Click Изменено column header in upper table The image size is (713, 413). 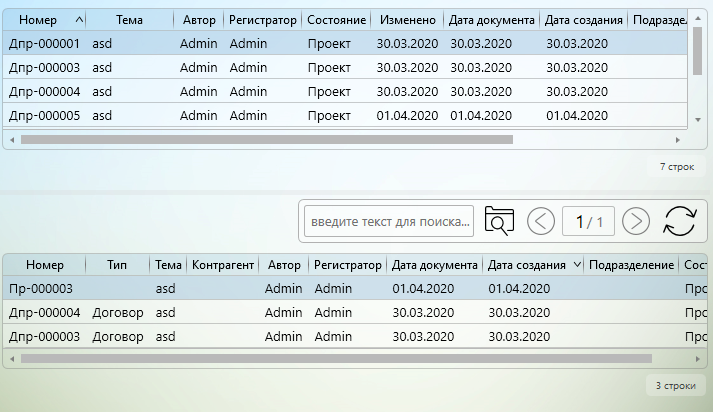[407, 20]
